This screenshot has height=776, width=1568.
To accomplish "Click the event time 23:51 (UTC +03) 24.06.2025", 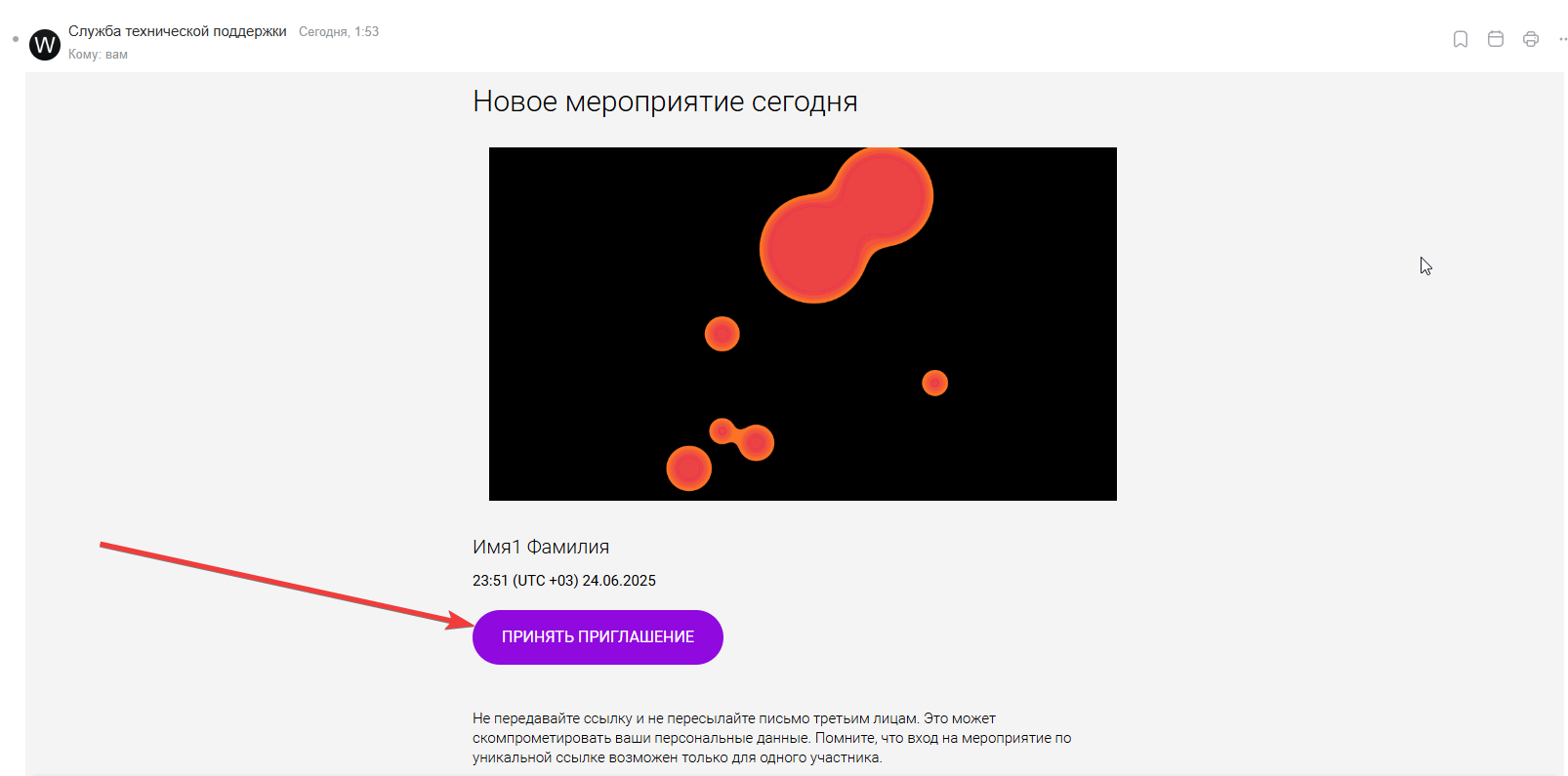I will pos(564,581).
